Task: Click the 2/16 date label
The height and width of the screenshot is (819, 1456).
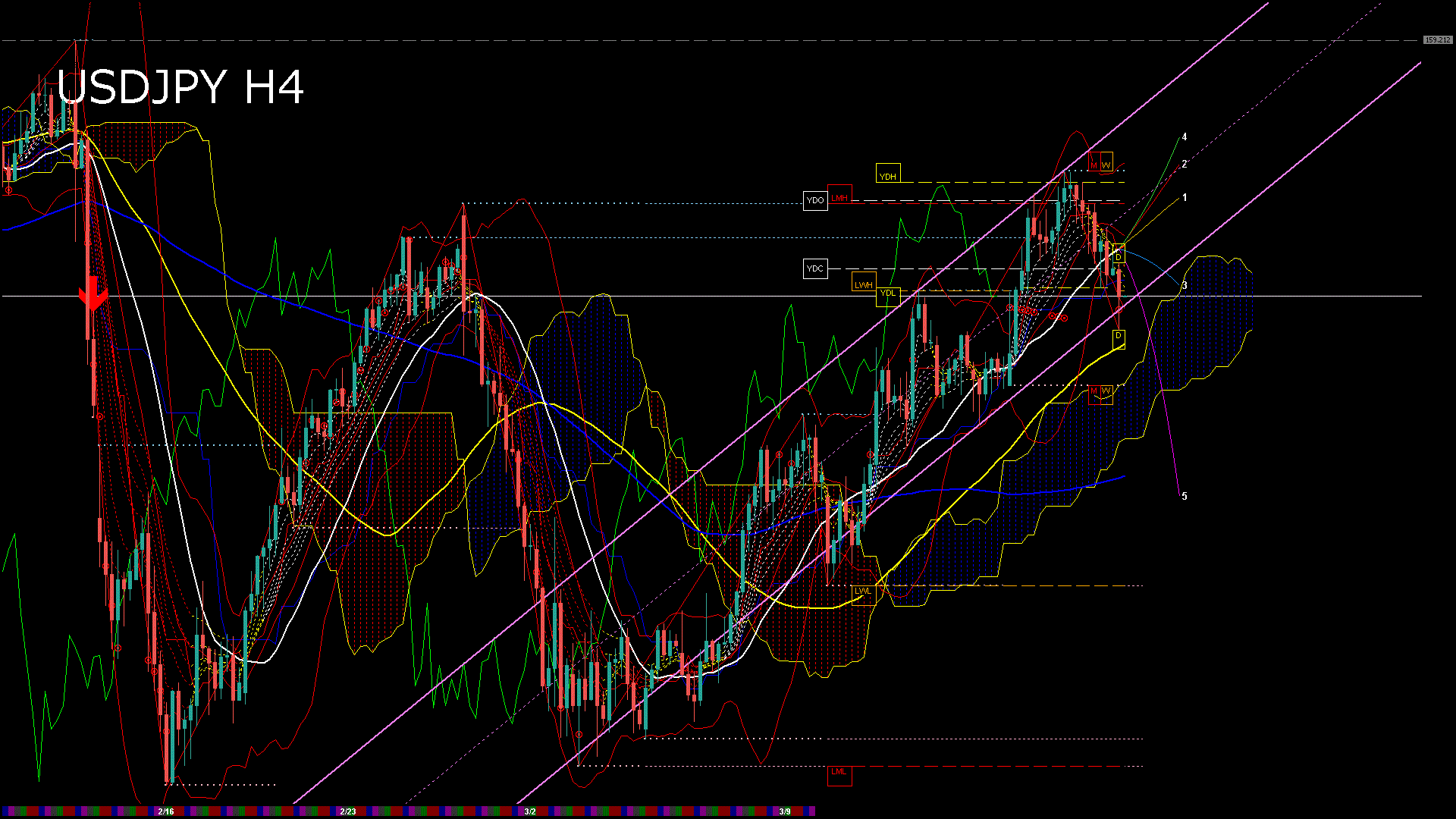Action: coord(166,811)
